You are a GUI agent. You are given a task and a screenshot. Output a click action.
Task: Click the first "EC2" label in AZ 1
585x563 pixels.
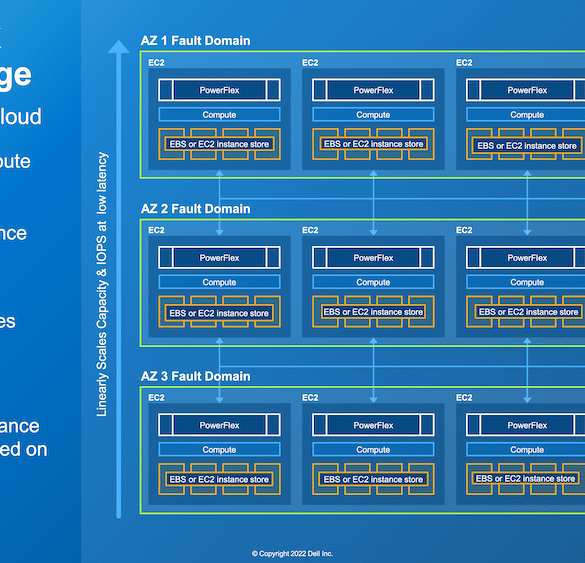coord(156,63)
